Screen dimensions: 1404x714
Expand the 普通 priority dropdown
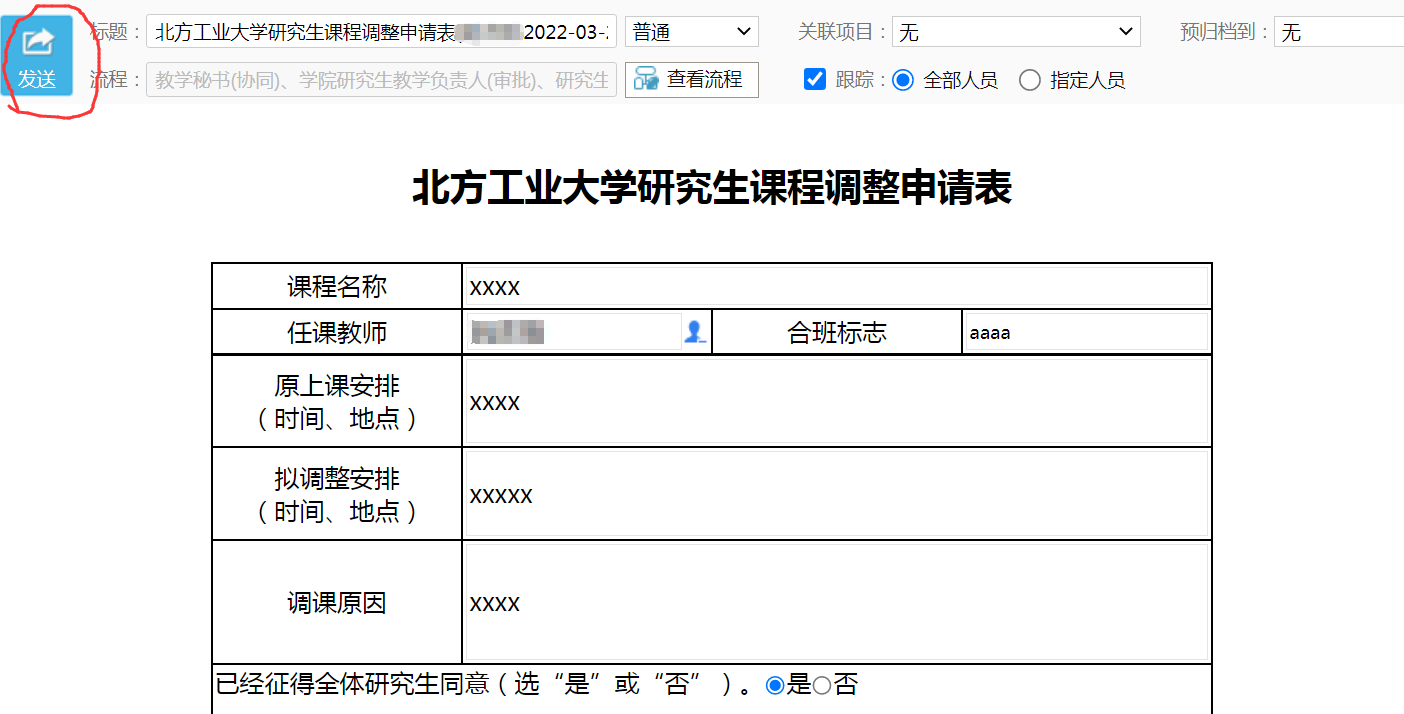[x=691, y=32]
